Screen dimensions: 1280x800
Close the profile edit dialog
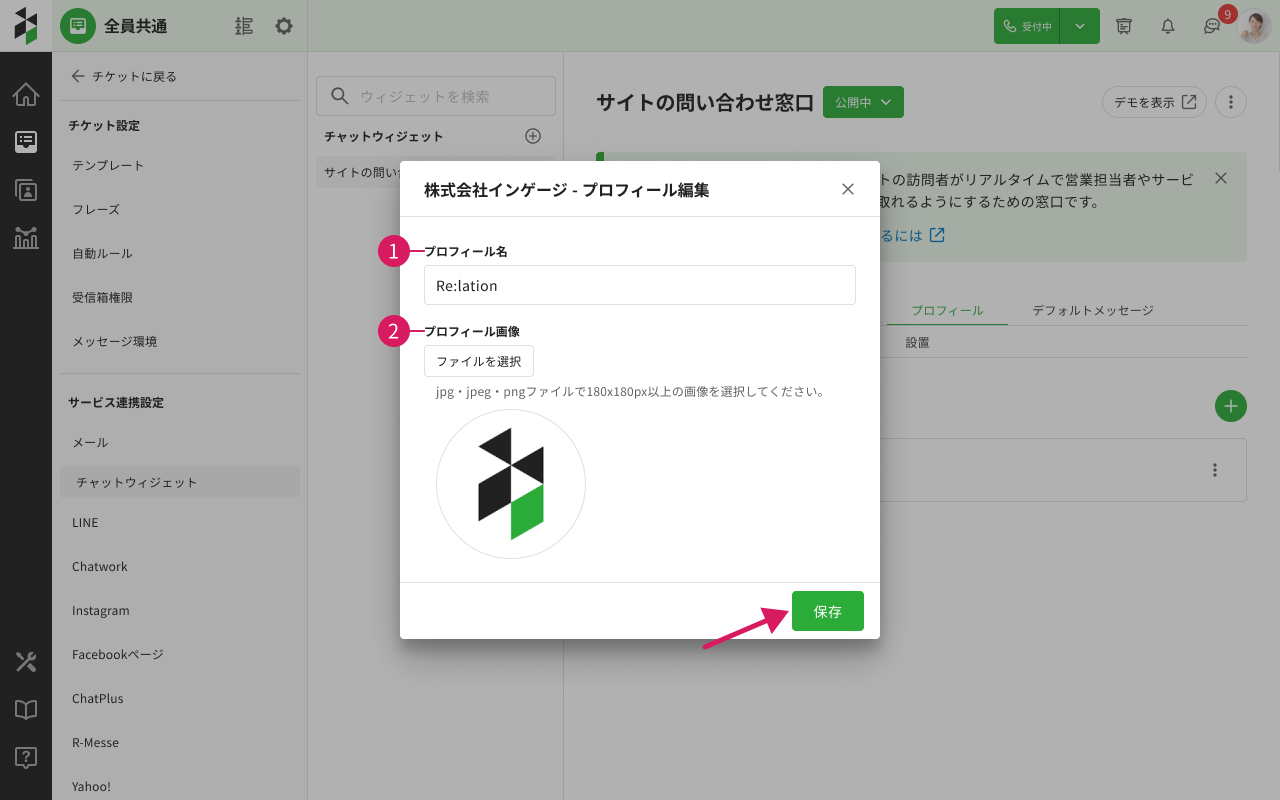pos(848,189)
